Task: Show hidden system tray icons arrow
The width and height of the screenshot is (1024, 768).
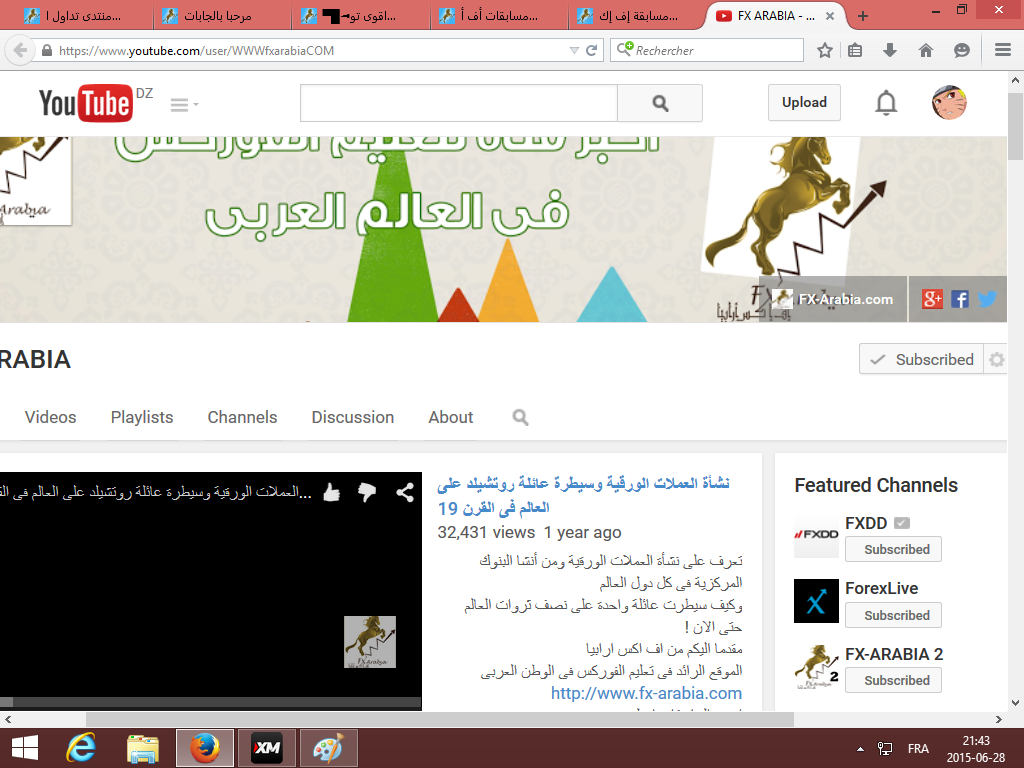Action: click(860, 749)
